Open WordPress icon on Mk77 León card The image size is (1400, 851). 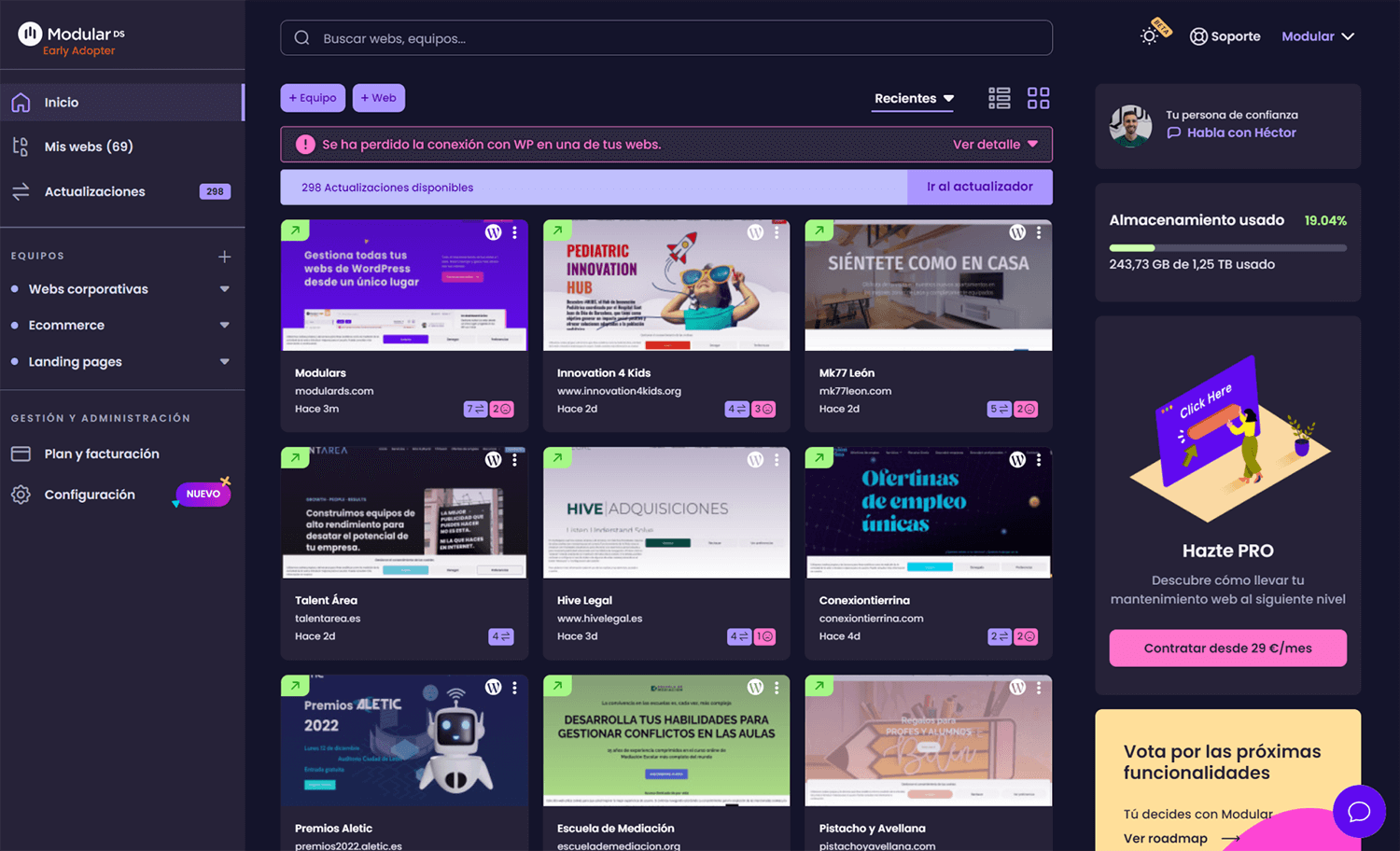[x=1017, y=232]
